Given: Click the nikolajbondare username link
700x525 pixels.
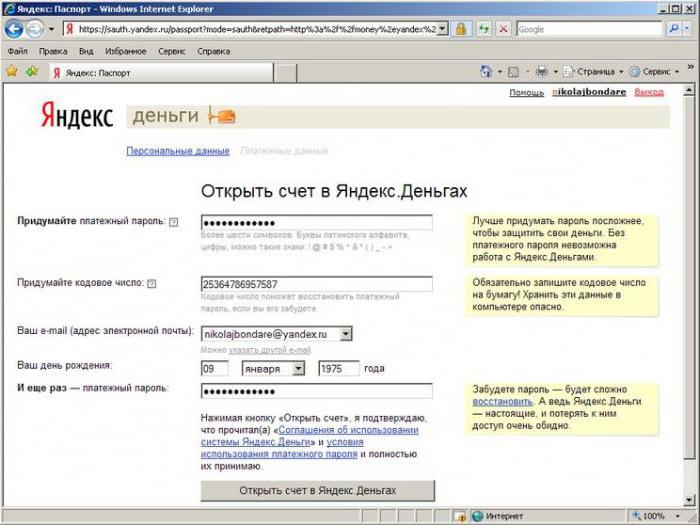Looking at the screenshot, I should tap(589, 92).
